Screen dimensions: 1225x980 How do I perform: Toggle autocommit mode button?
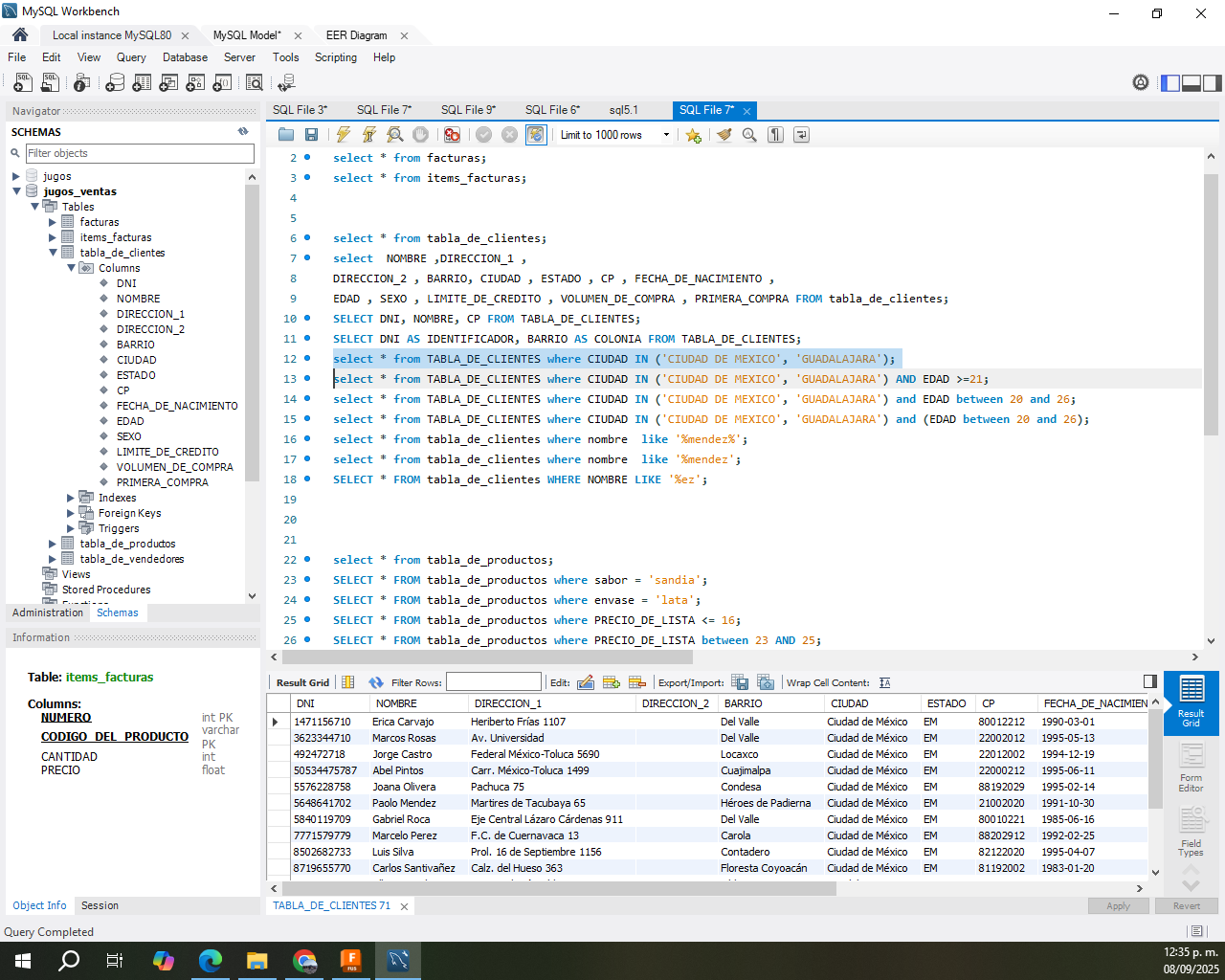536,135
